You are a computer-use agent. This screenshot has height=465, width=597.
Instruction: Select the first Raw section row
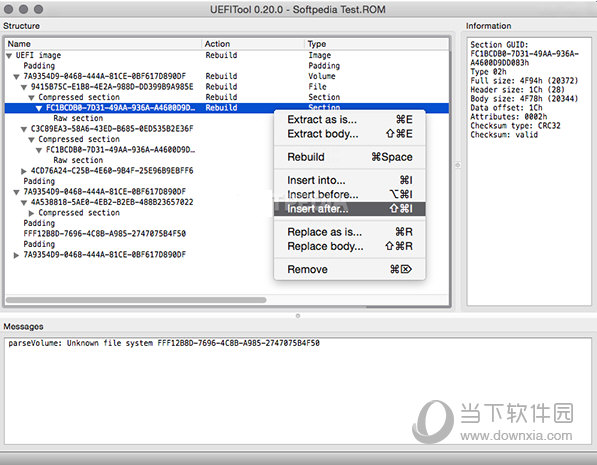(78, 118)
